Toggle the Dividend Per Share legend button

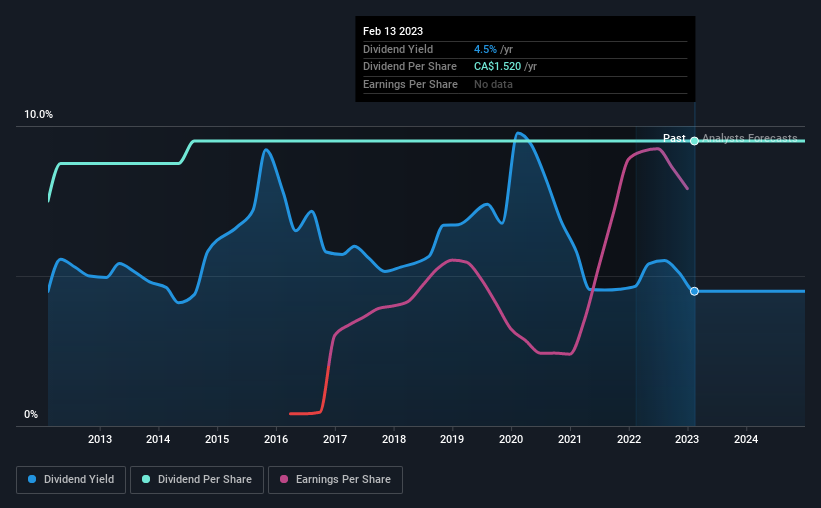pos(197,480)
